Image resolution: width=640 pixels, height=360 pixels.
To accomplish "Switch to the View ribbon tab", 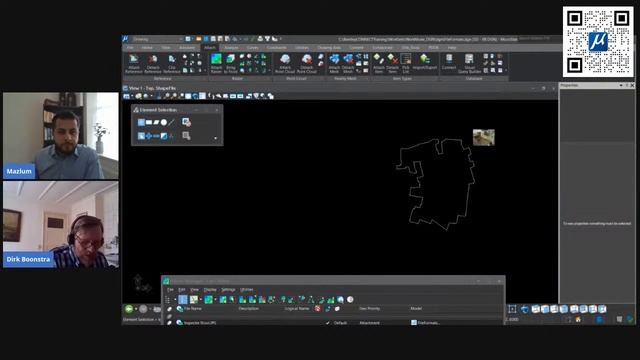I will click(x=166, y=48).
